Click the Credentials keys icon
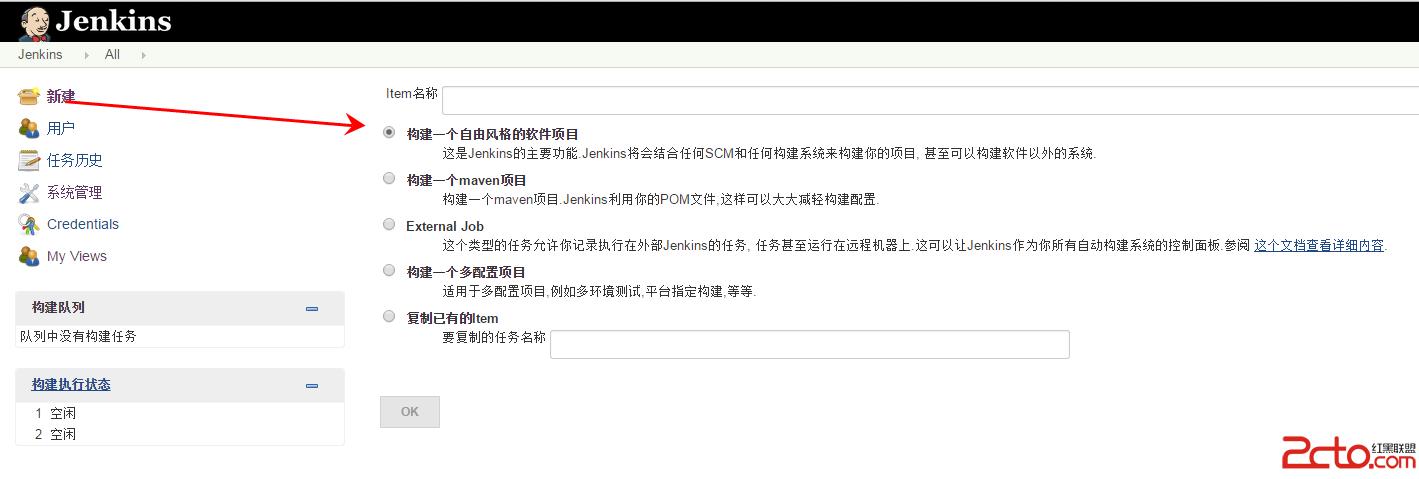The width and height of the screenshot is (1419, 479). [29, 224]
